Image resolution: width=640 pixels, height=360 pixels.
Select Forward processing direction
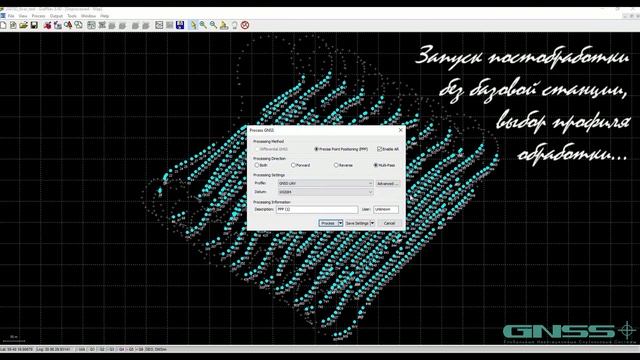click(x=300, y=165)
